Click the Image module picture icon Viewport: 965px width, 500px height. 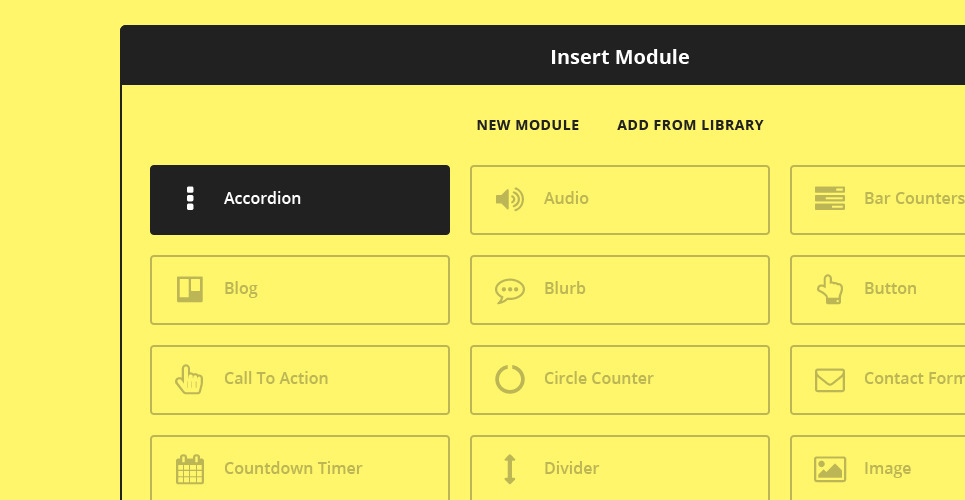[830, 469]
